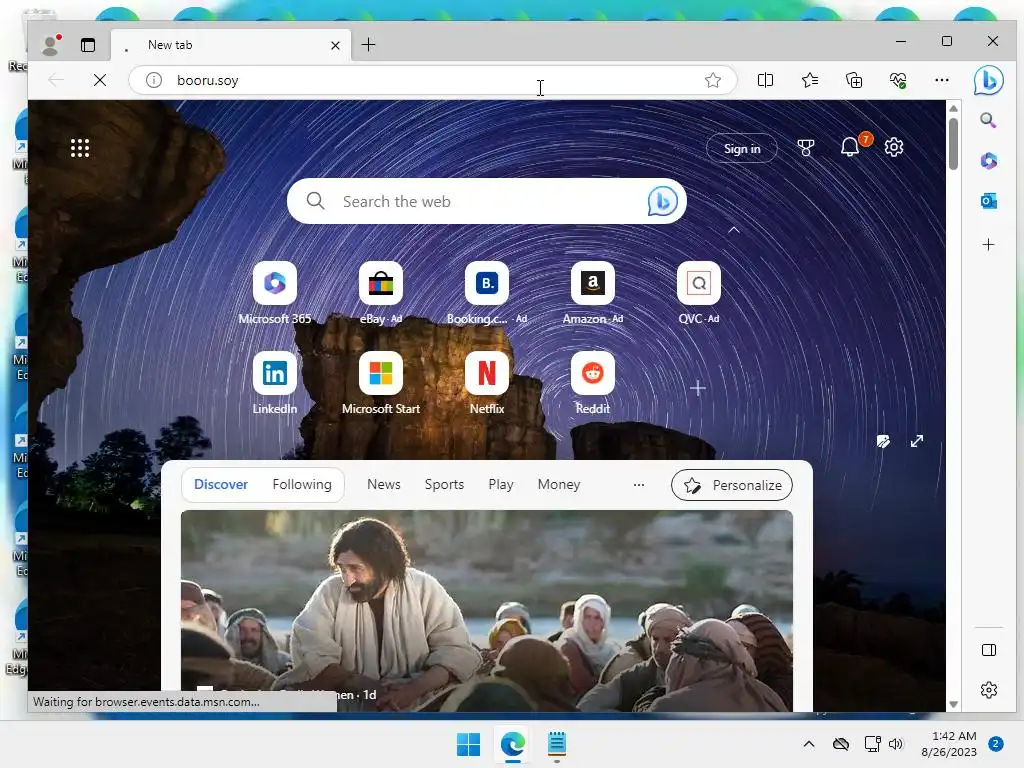The height and width of the screenshot is (768, 1024).
Task: Click the Bing icon in the search box
Action: 662,201
